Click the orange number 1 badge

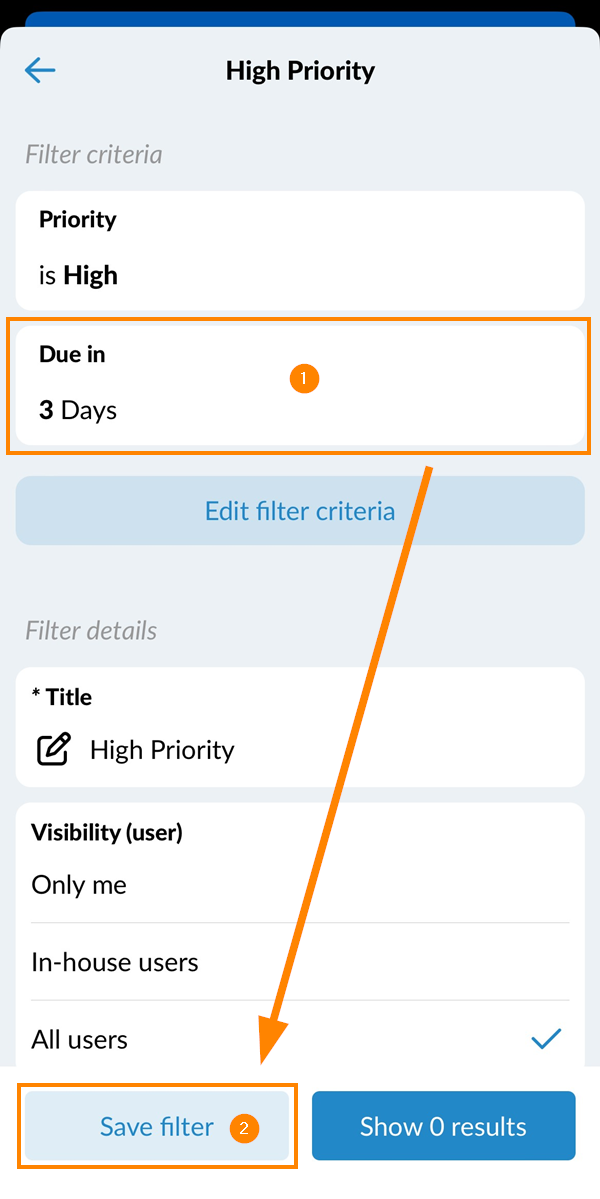[303, 379]
